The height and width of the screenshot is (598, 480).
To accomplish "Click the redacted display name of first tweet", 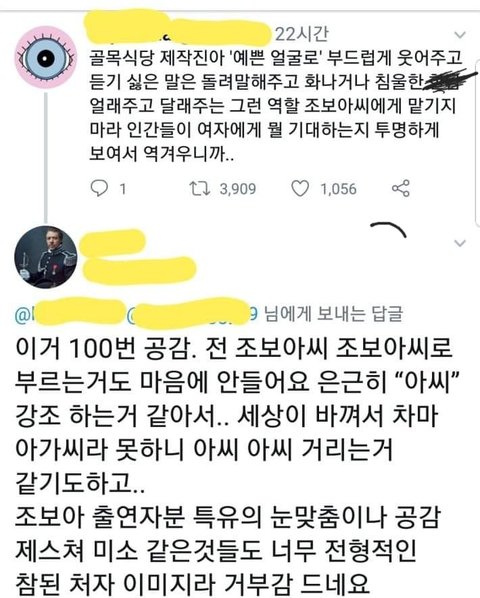I will coord(177,27).
